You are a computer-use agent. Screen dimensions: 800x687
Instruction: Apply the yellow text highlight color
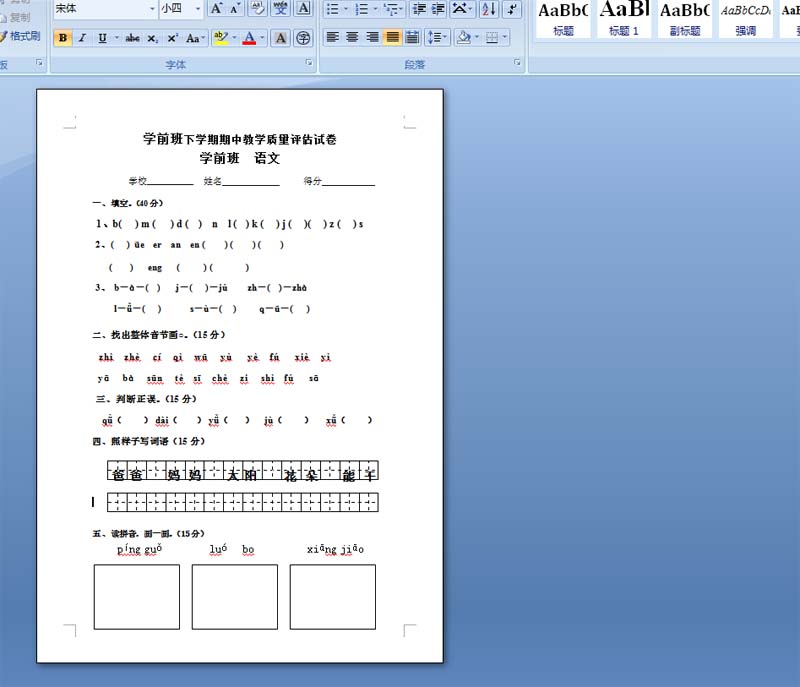click(220, 38)
